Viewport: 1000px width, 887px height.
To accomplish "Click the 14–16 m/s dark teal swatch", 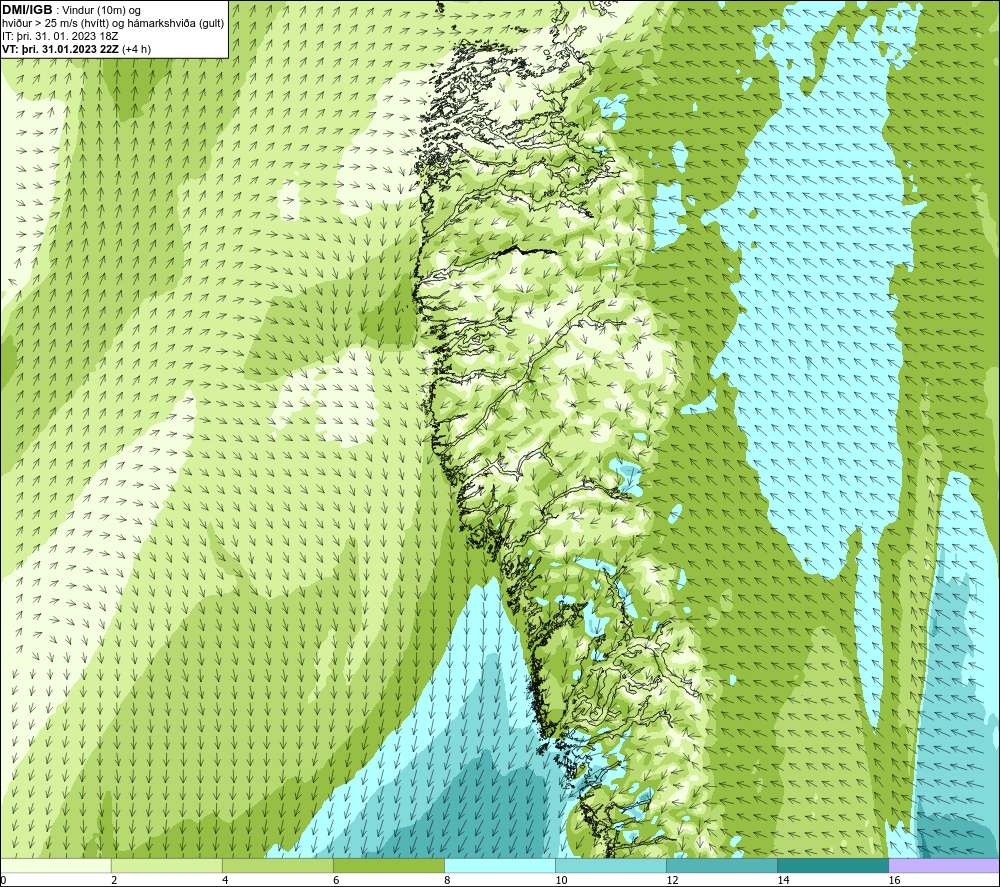I will pos(833,865).
